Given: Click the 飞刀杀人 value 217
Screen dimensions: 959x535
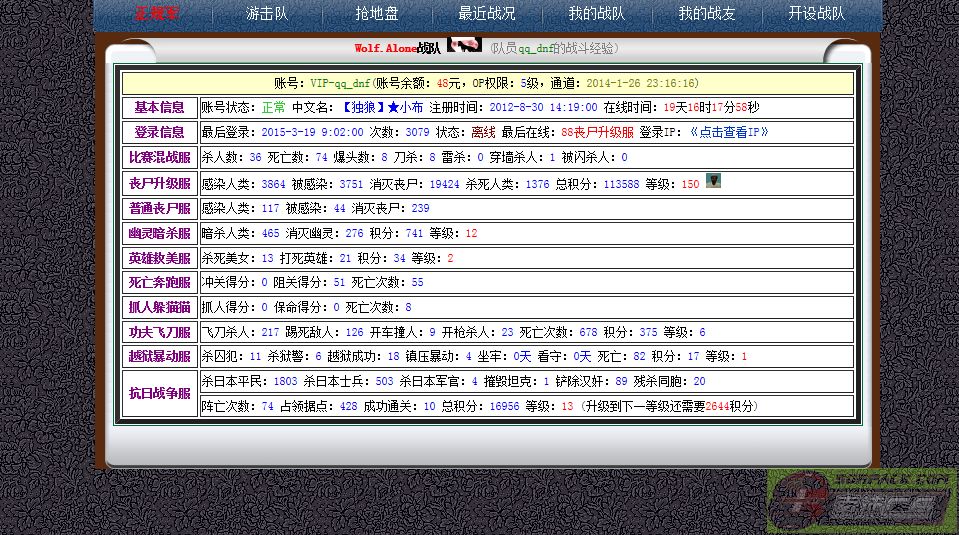Looking at the screenshot, I should tap(270, 333).
